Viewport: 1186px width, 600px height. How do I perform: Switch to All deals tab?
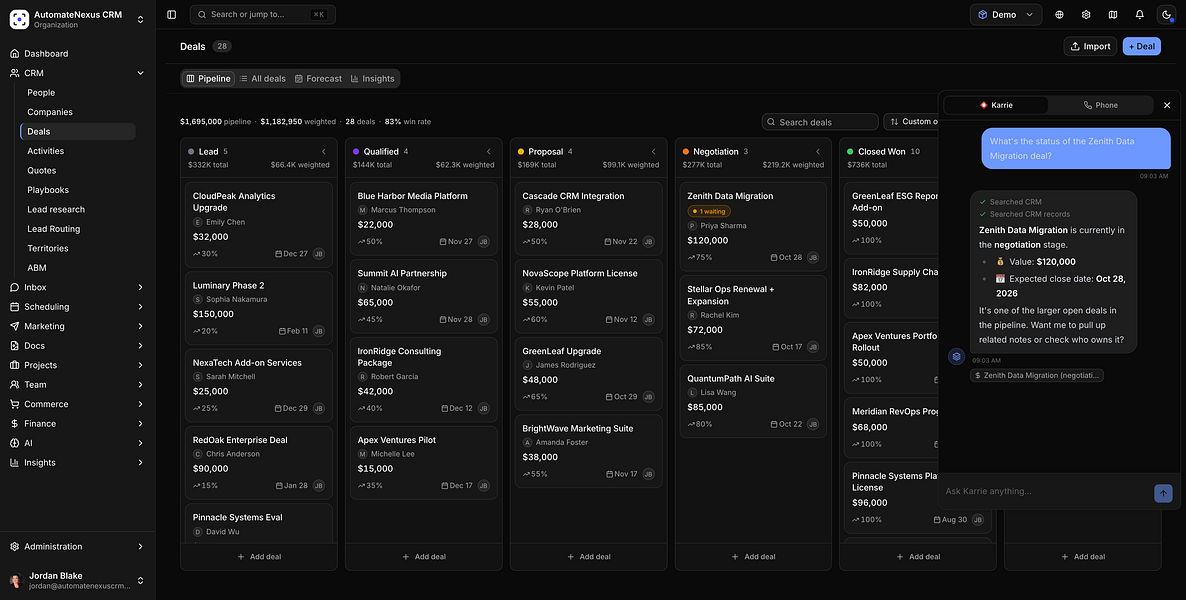262,79
